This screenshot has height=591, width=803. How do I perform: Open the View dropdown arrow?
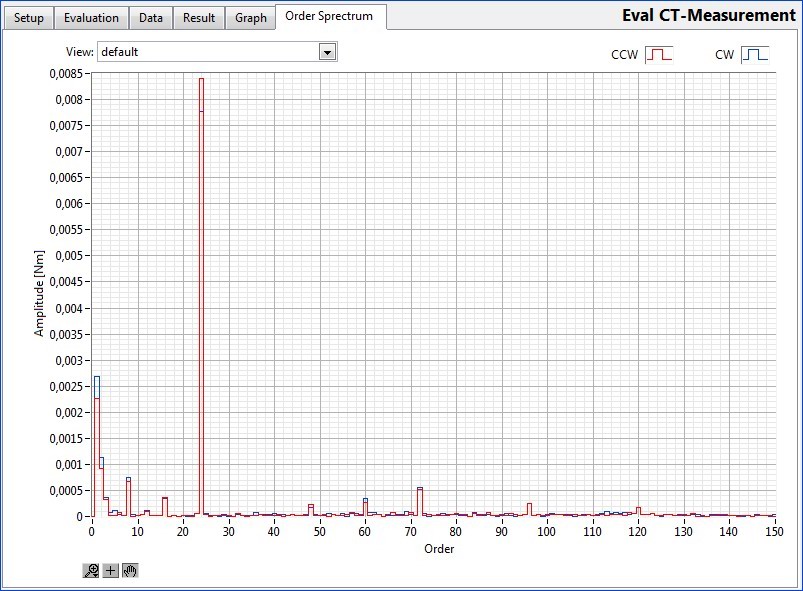[327, 52]
